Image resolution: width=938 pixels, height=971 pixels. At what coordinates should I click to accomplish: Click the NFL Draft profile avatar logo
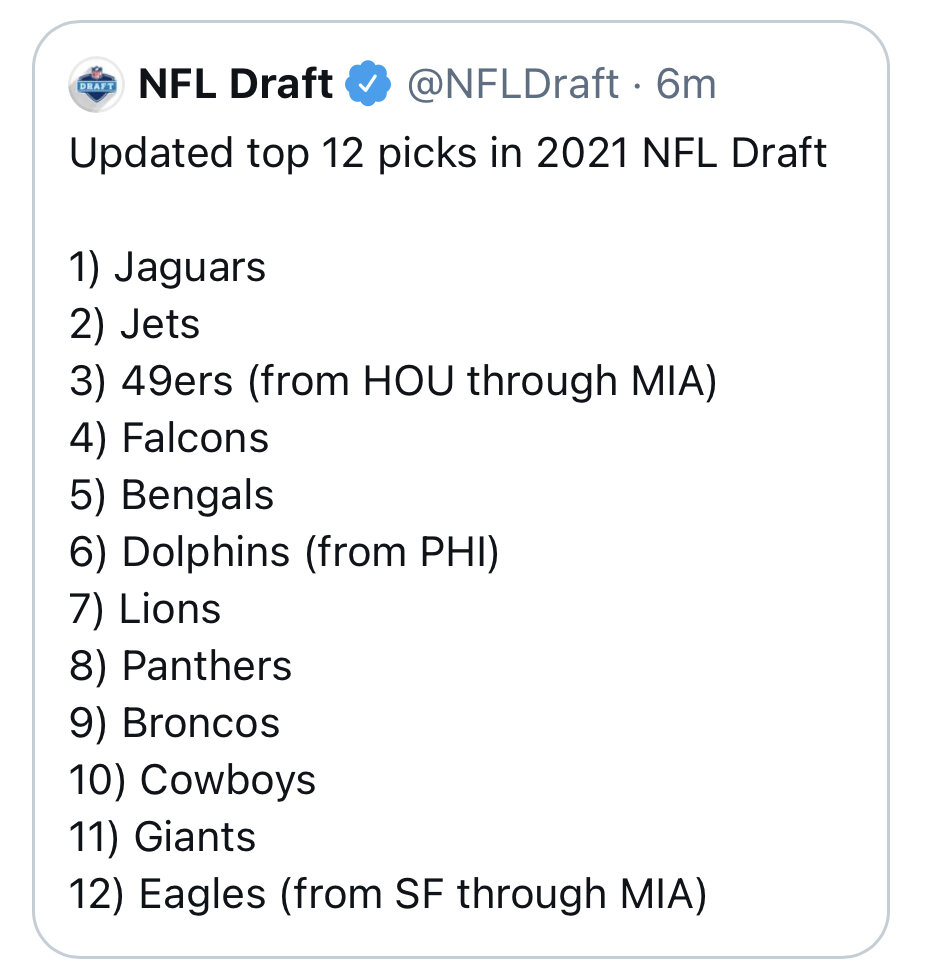point(96,86)
